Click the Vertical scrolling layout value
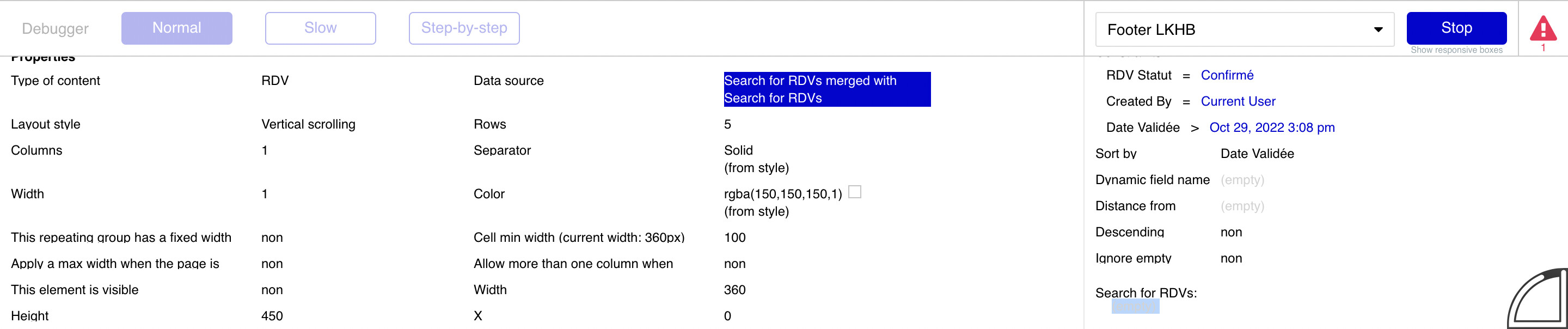Image resolution: width=1568 pixels, height=329 pixels. (308, 124)
